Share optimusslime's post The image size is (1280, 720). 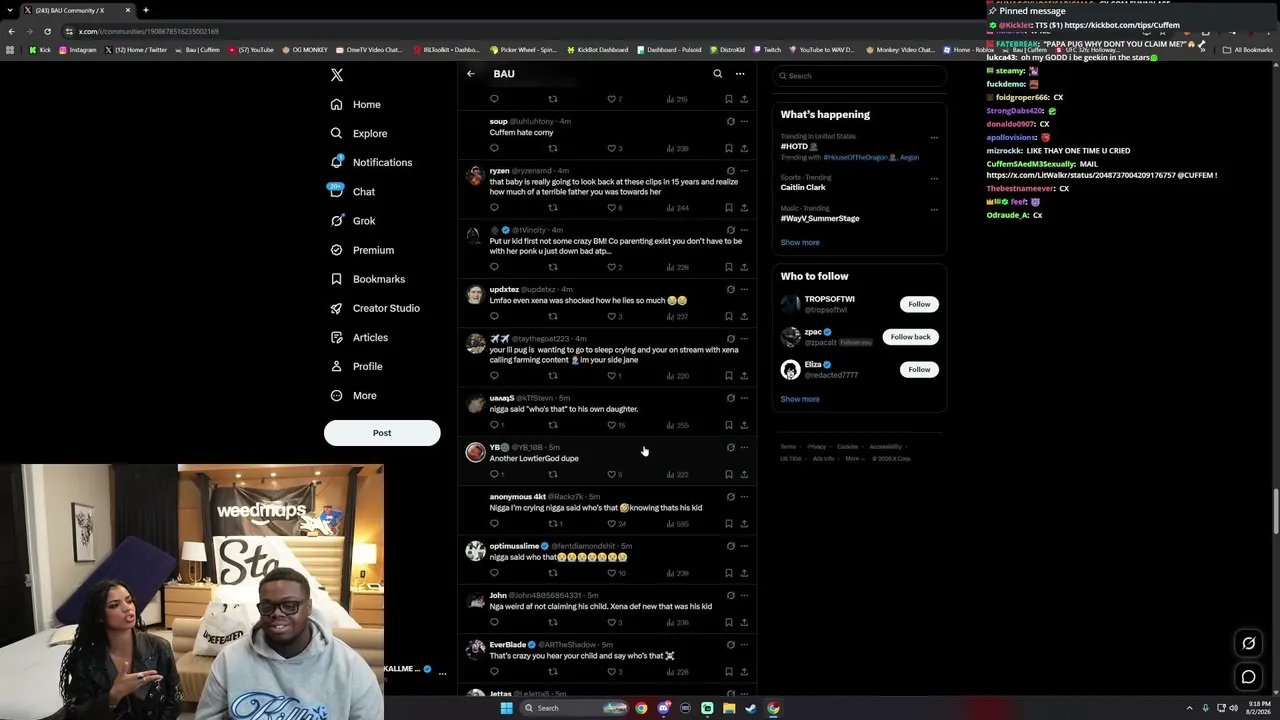[744, 573]
